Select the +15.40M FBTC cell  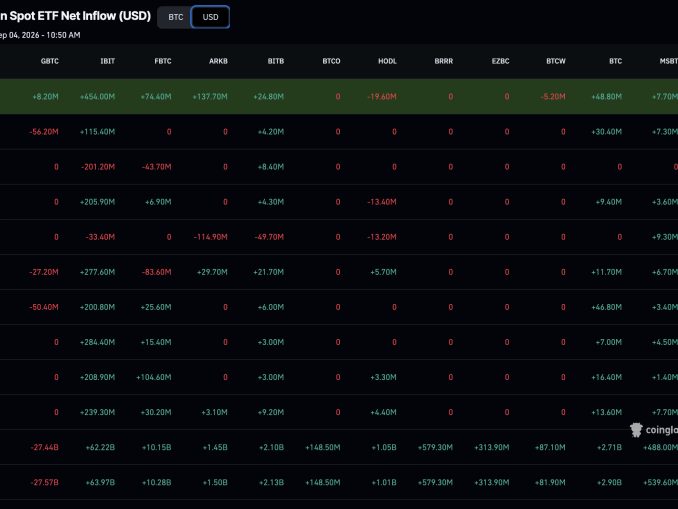[156, 342]
